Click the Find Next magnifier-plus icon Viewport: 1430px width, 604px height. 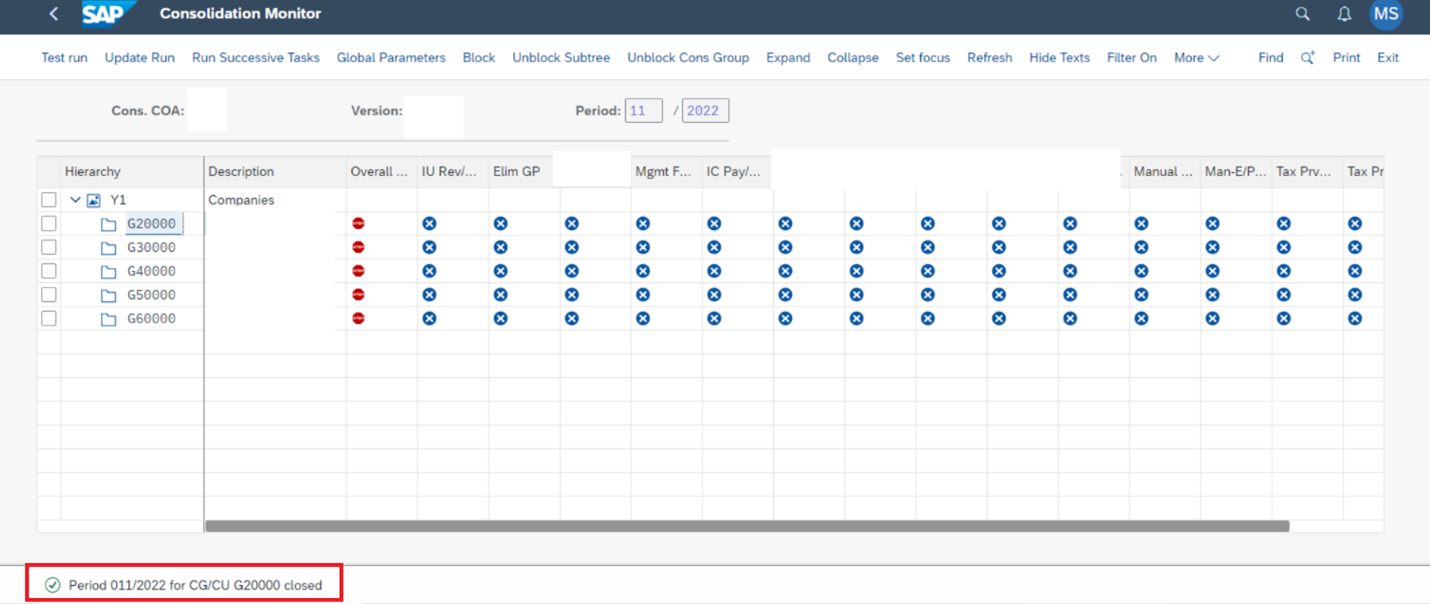coord(1307,58)
